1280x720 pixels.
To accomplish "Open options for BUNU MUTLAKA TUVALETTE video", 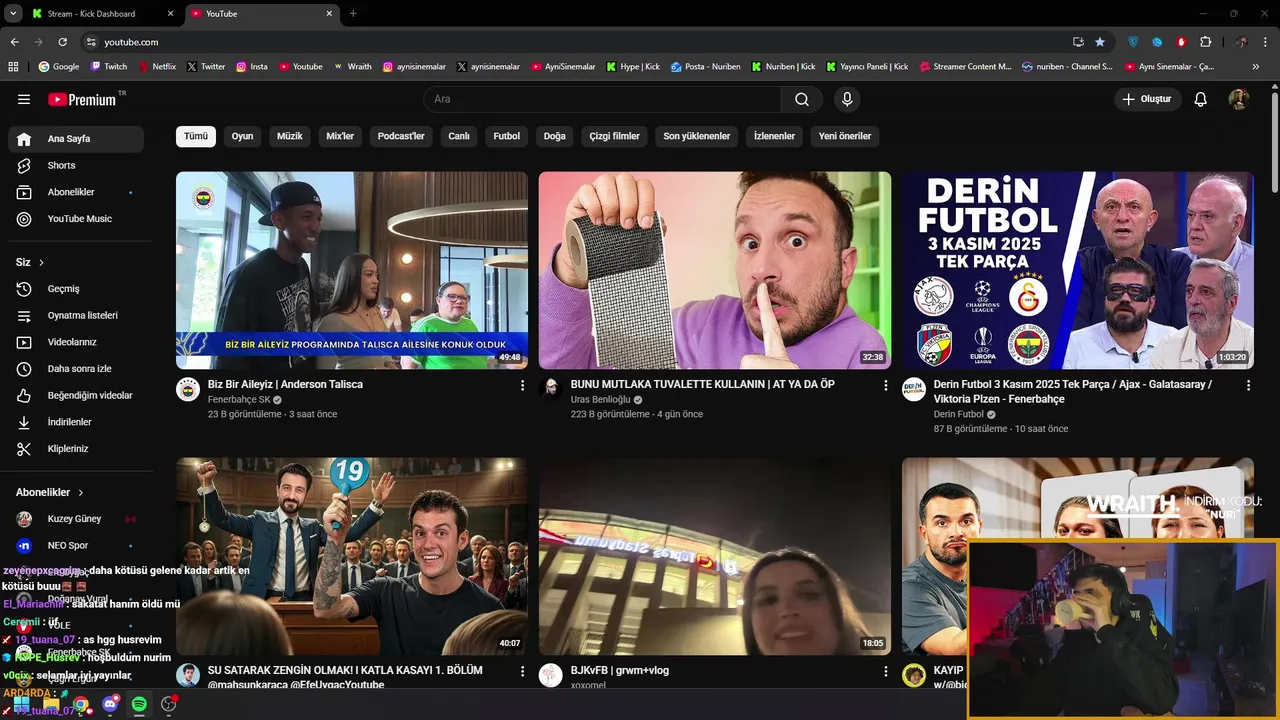I will pyautogui.click(x=885, y=385).
